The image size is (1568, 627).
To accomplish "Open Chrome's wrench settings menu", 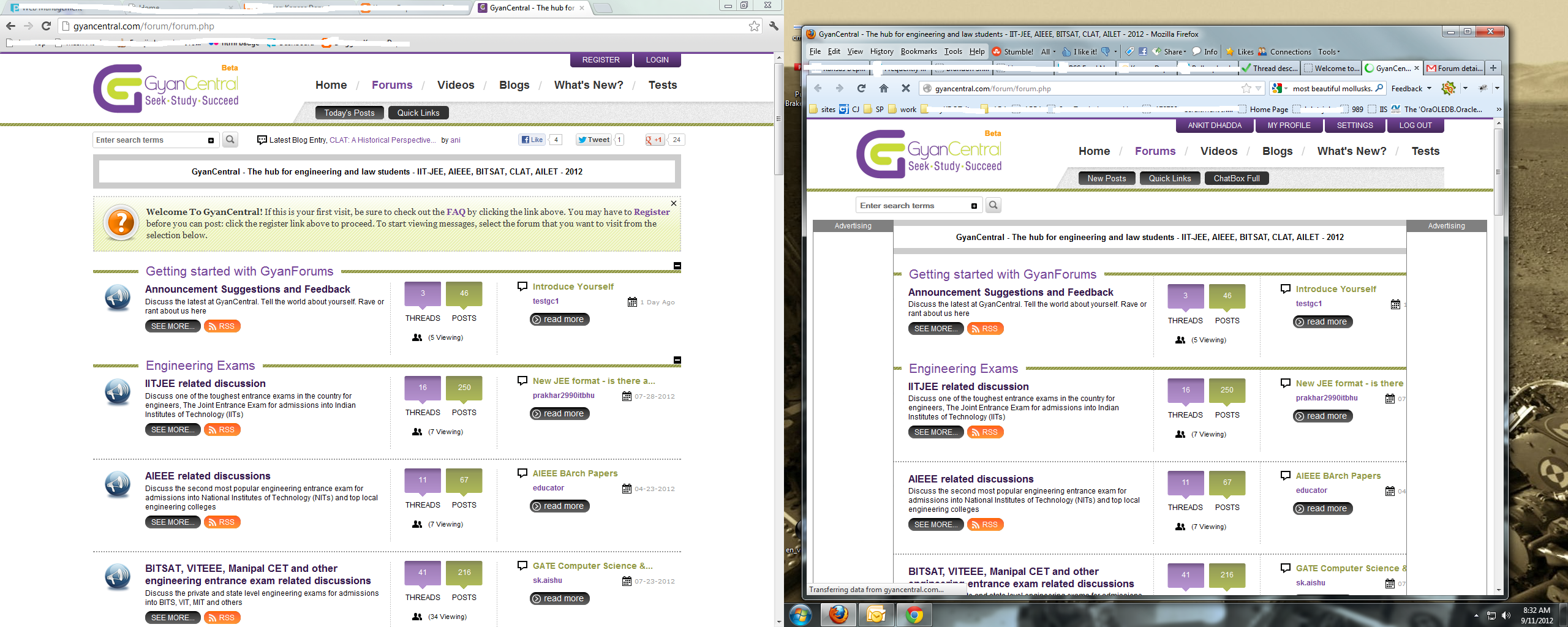I will 774,26.
